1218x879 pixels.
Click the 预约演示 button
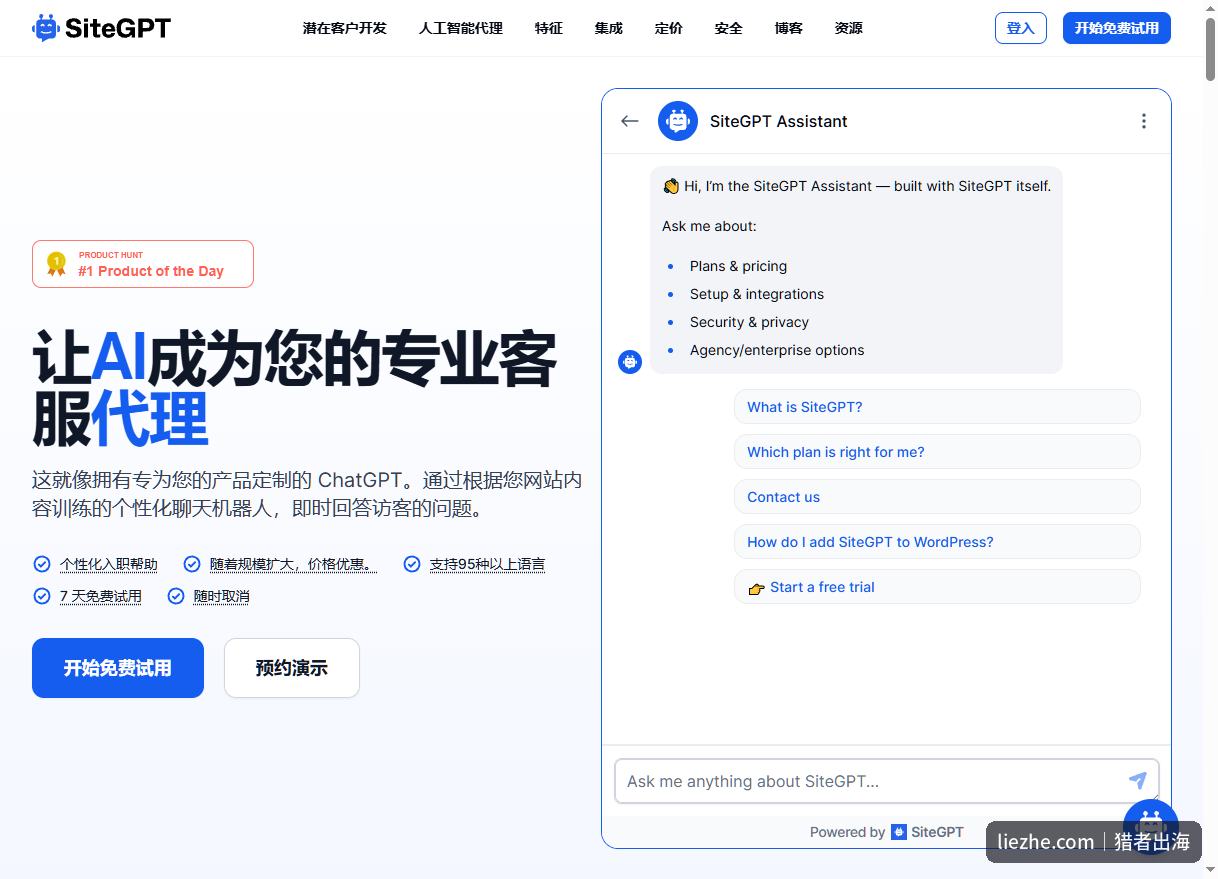click(292, 668)
